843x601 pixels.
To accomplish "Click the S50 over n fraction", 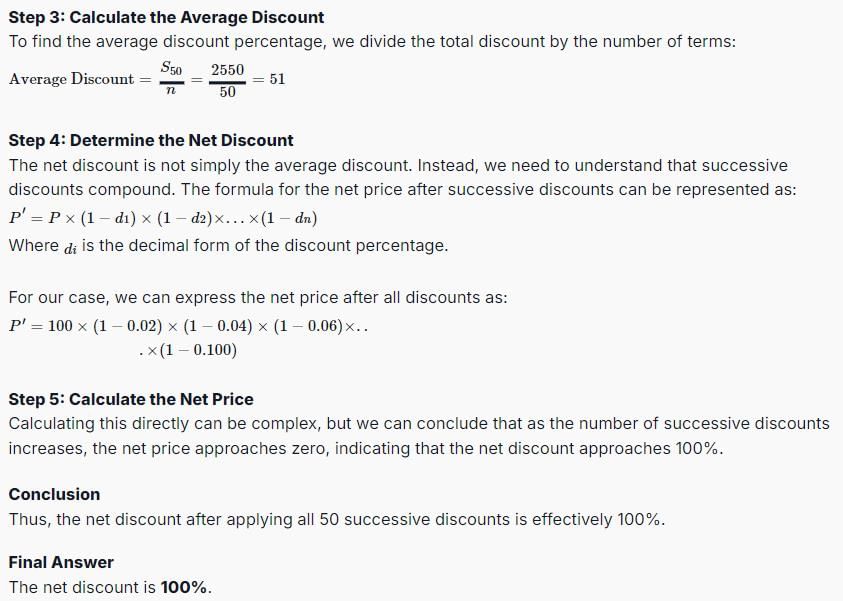I will (x=172, y=79).
